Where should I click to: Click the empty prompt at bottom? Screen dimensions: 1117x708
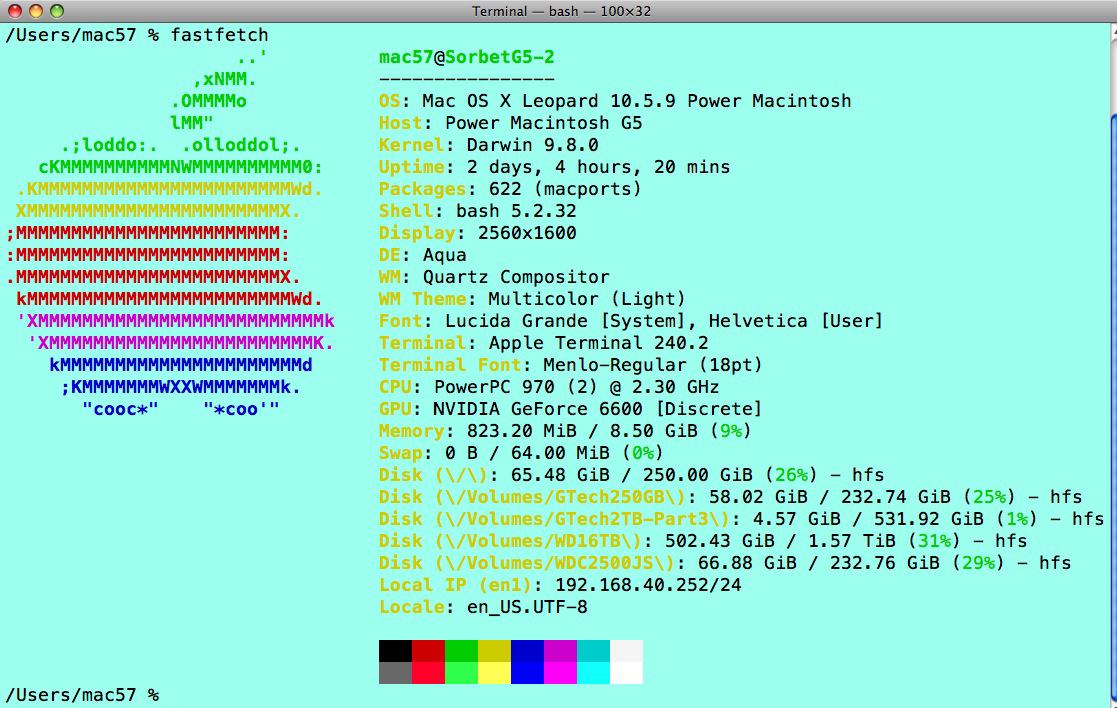[x=83, y=694]
